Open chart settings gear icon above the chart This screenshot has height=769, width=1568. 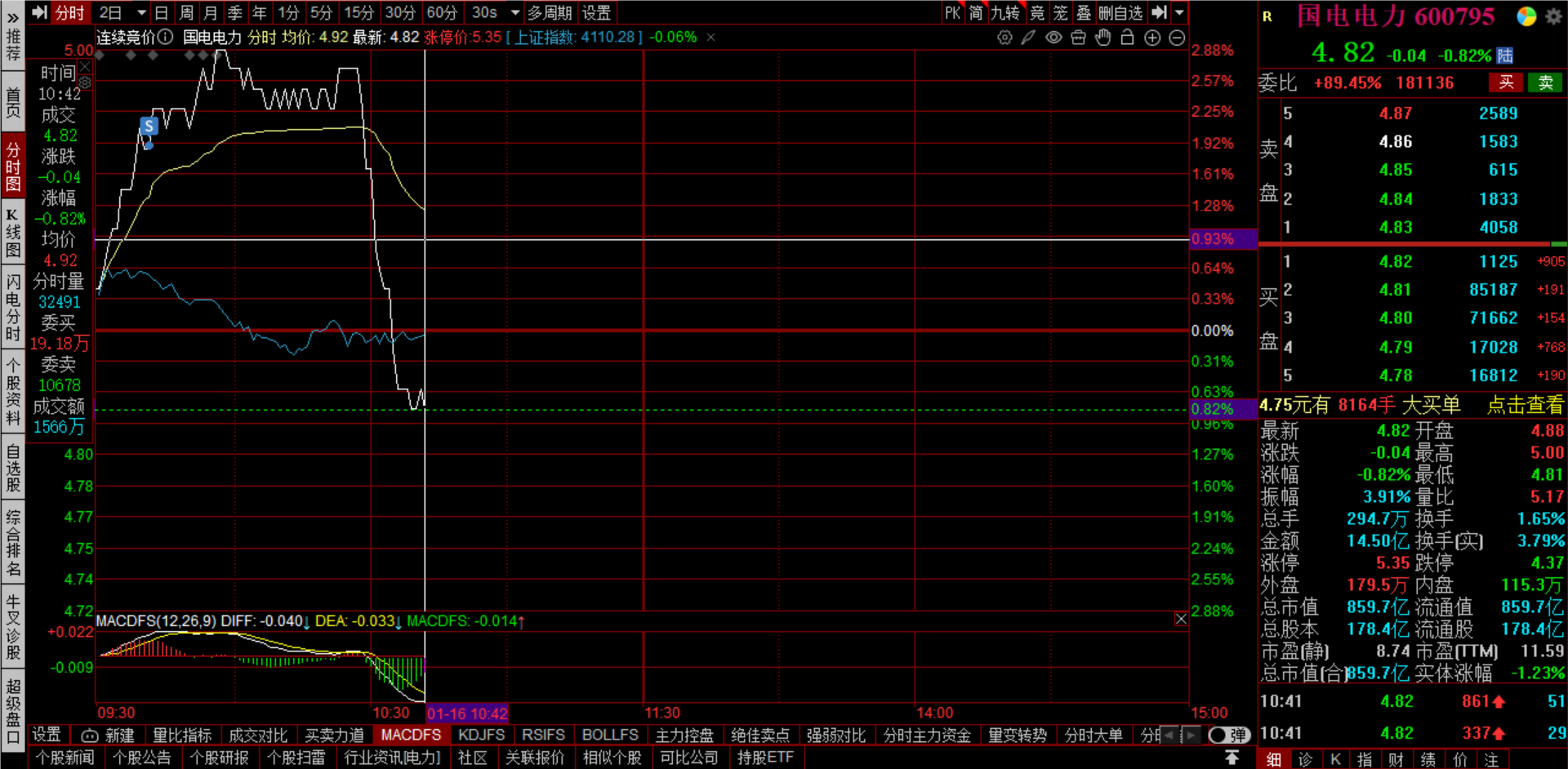coord(1004,38)
